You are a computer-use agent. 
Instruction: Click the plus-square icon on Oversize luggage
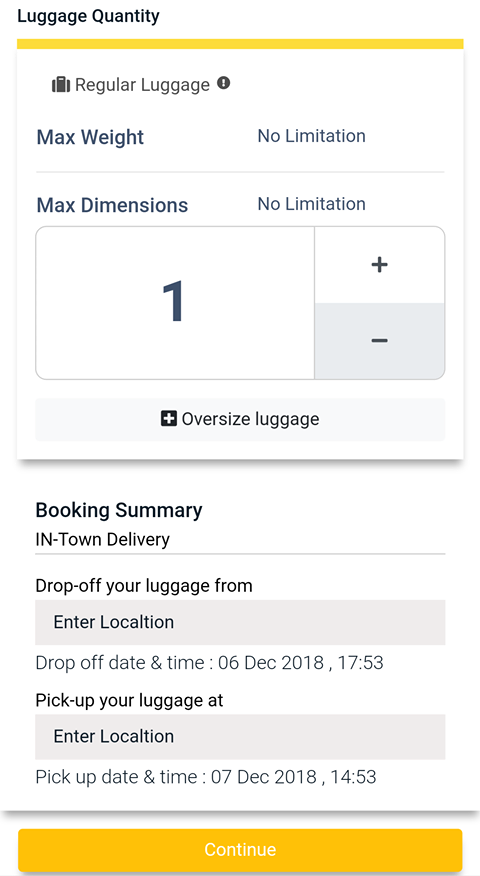(x=169, y=418)
